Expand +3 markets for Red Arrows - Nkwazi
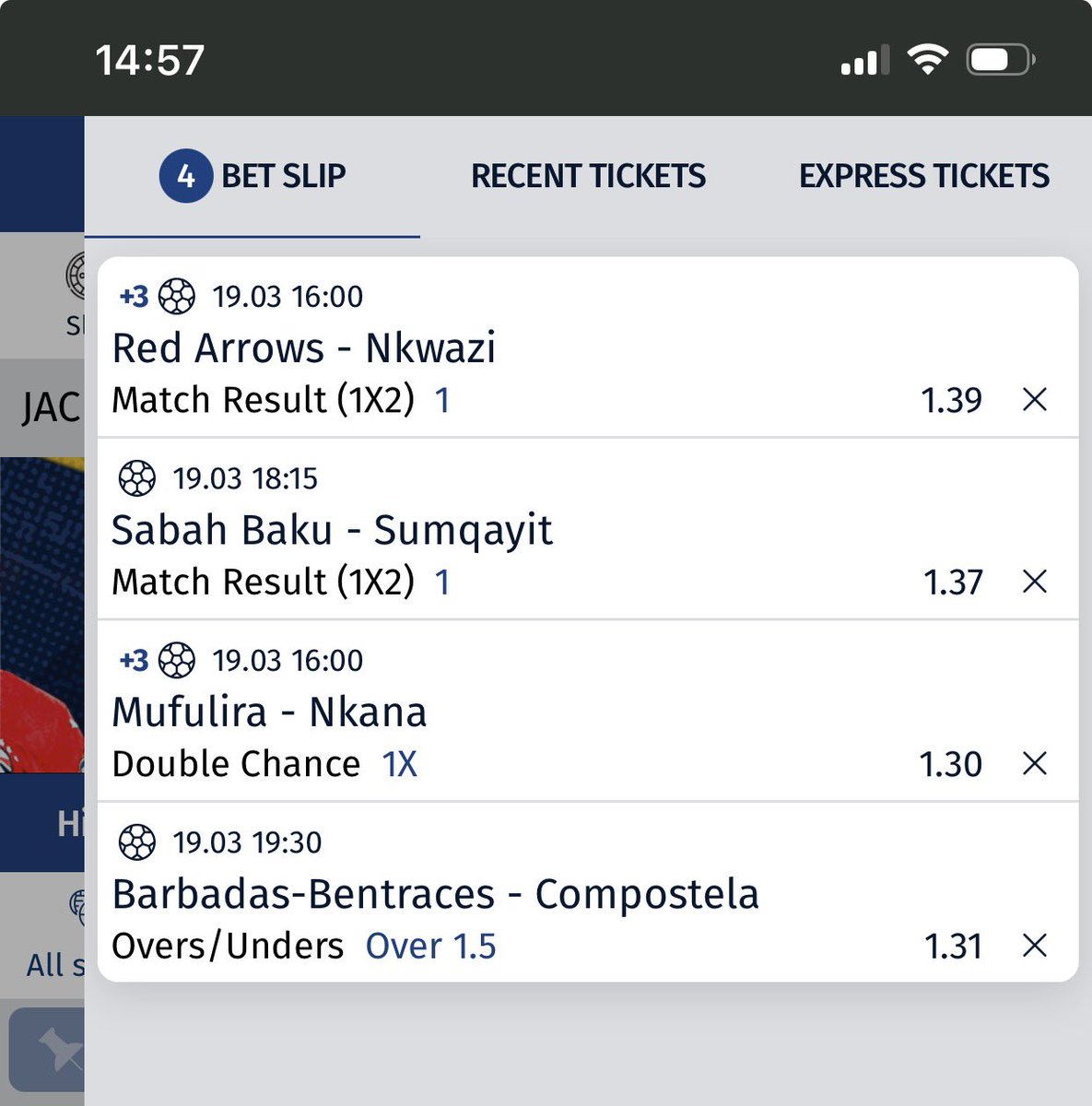 [x=134, y=297]
